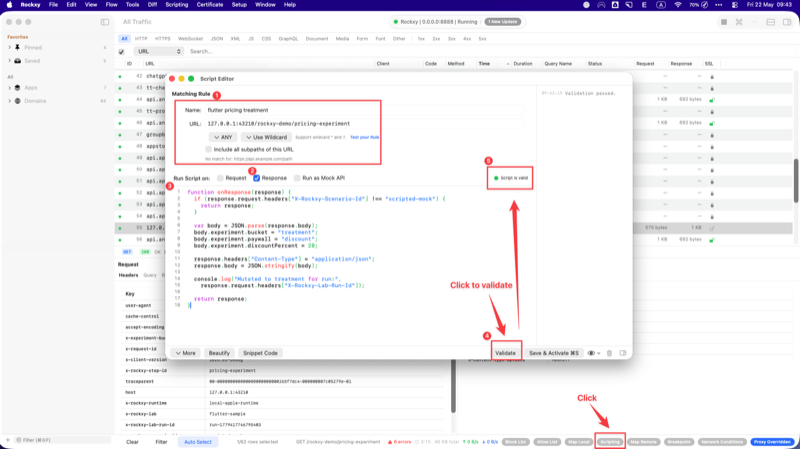Viewport: 800px width, 449px height.
Task: Open the Use Wildcard dropdown
Action: point(266,137)
